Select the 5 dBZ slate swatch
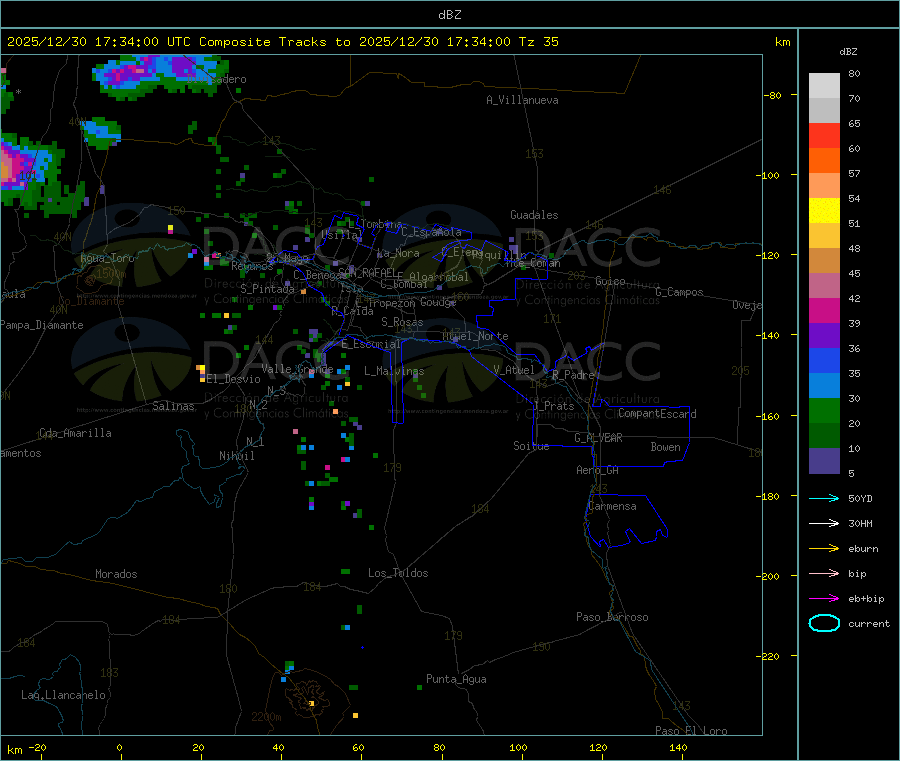 point(824,461)
